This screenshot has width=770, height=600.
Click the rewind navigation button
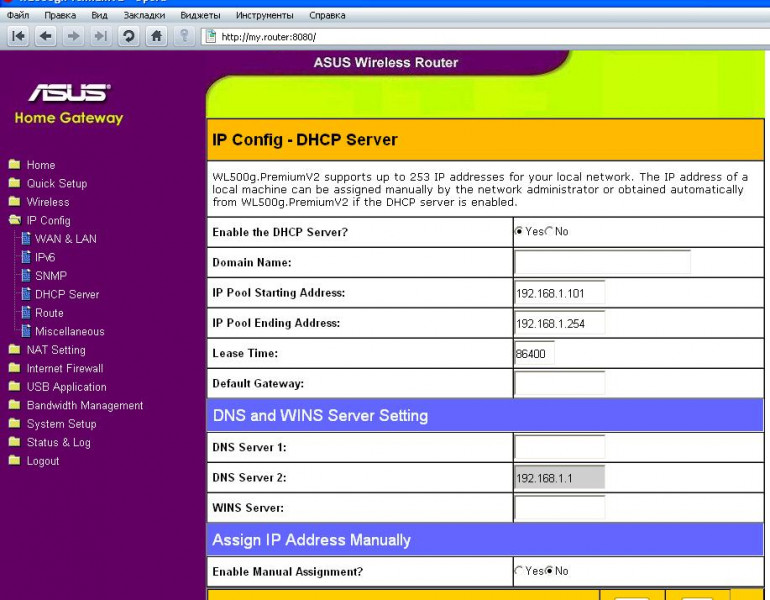pyautogui.click(x=19, y=36)
